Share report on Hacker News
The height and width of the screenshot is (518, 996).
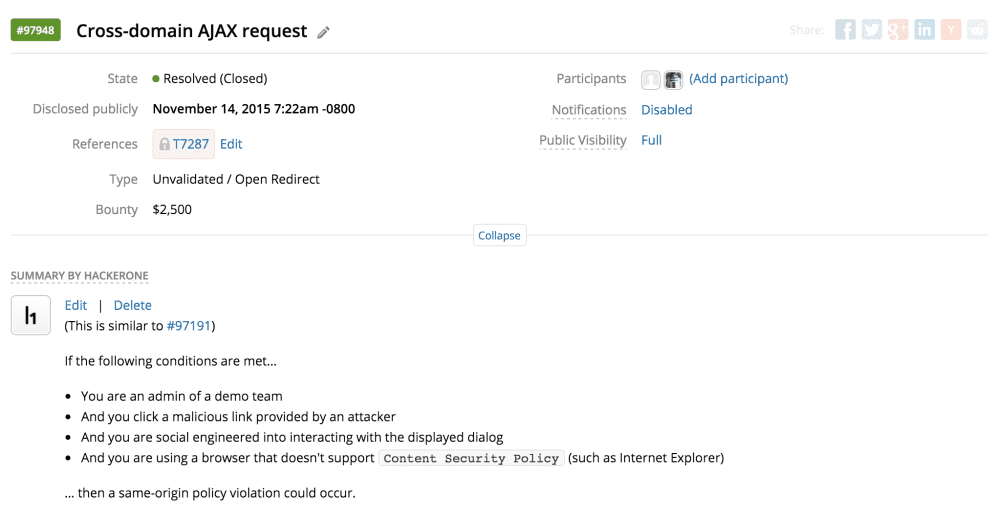coord(950,30)
